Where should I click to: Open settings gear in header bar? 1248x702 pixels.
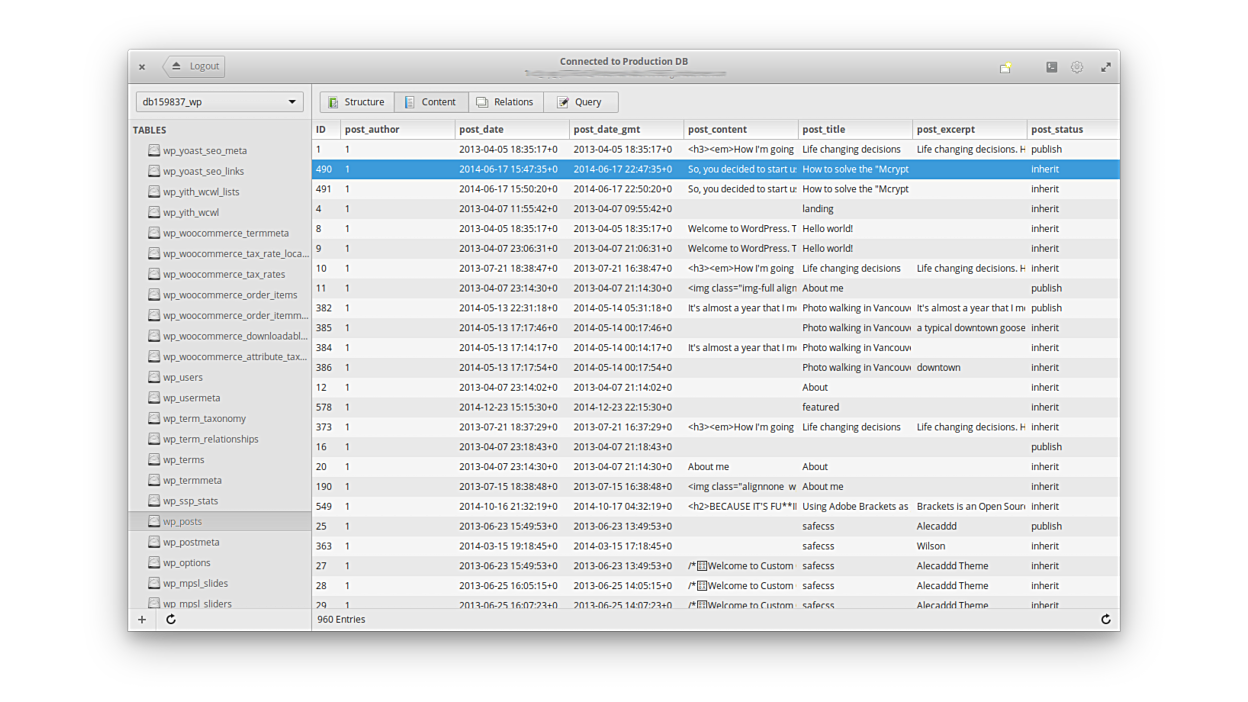(1077, 67)
